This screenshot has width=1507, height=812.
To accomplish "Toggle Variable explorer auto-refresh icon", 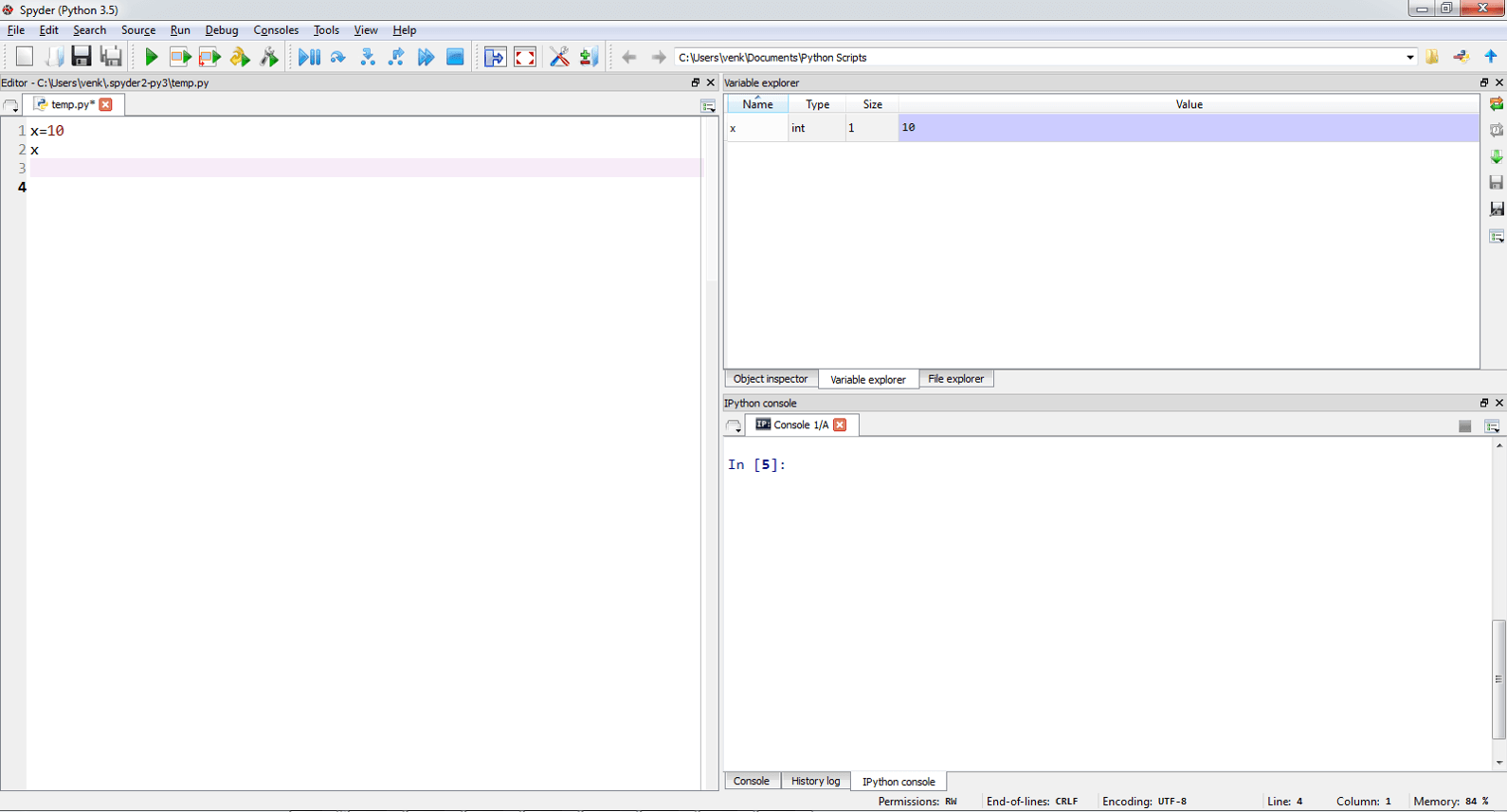I will [1497, 130].
